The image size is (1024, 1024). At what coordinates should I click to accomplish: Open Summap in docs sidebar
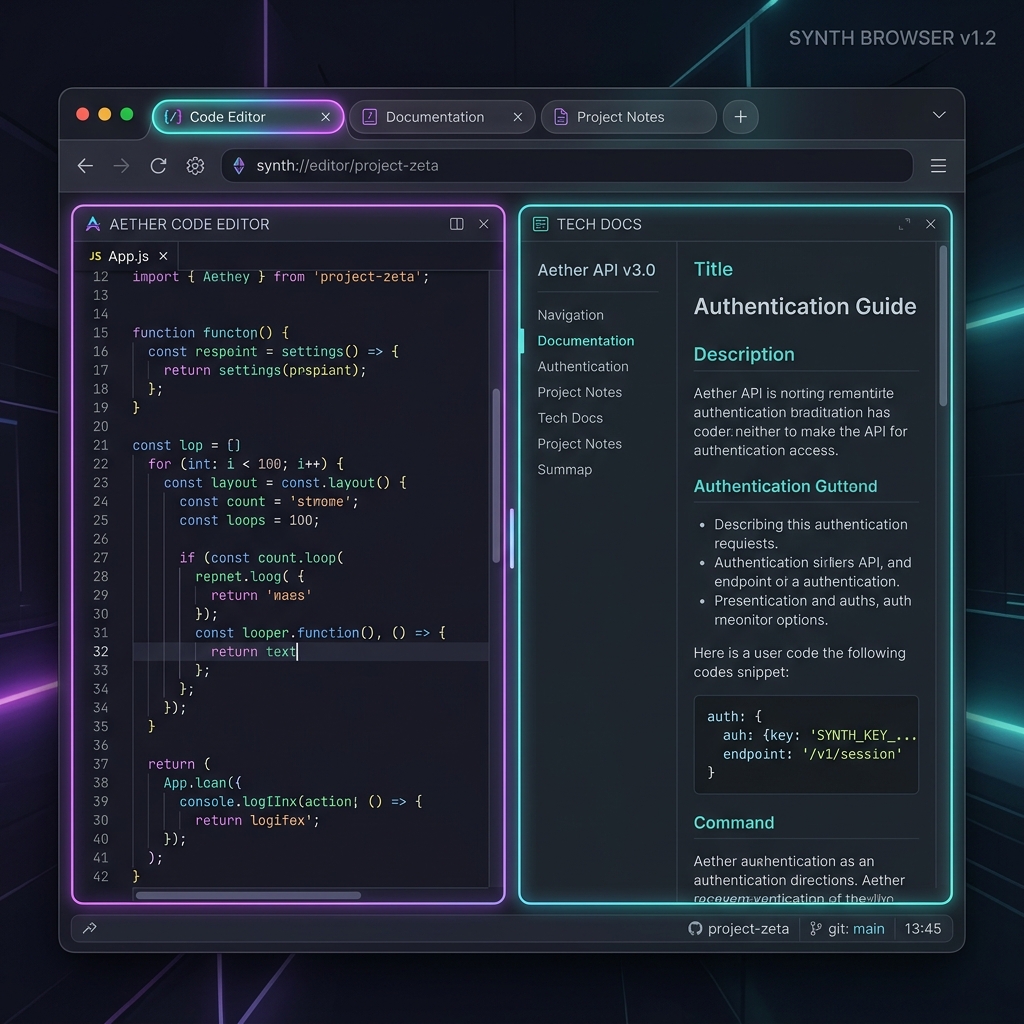click(x=564, y=470)
